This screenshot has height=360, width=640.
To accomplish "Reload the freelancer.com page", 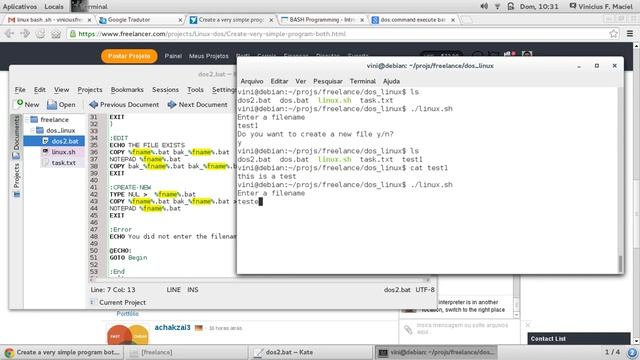I will pos(40,34).
